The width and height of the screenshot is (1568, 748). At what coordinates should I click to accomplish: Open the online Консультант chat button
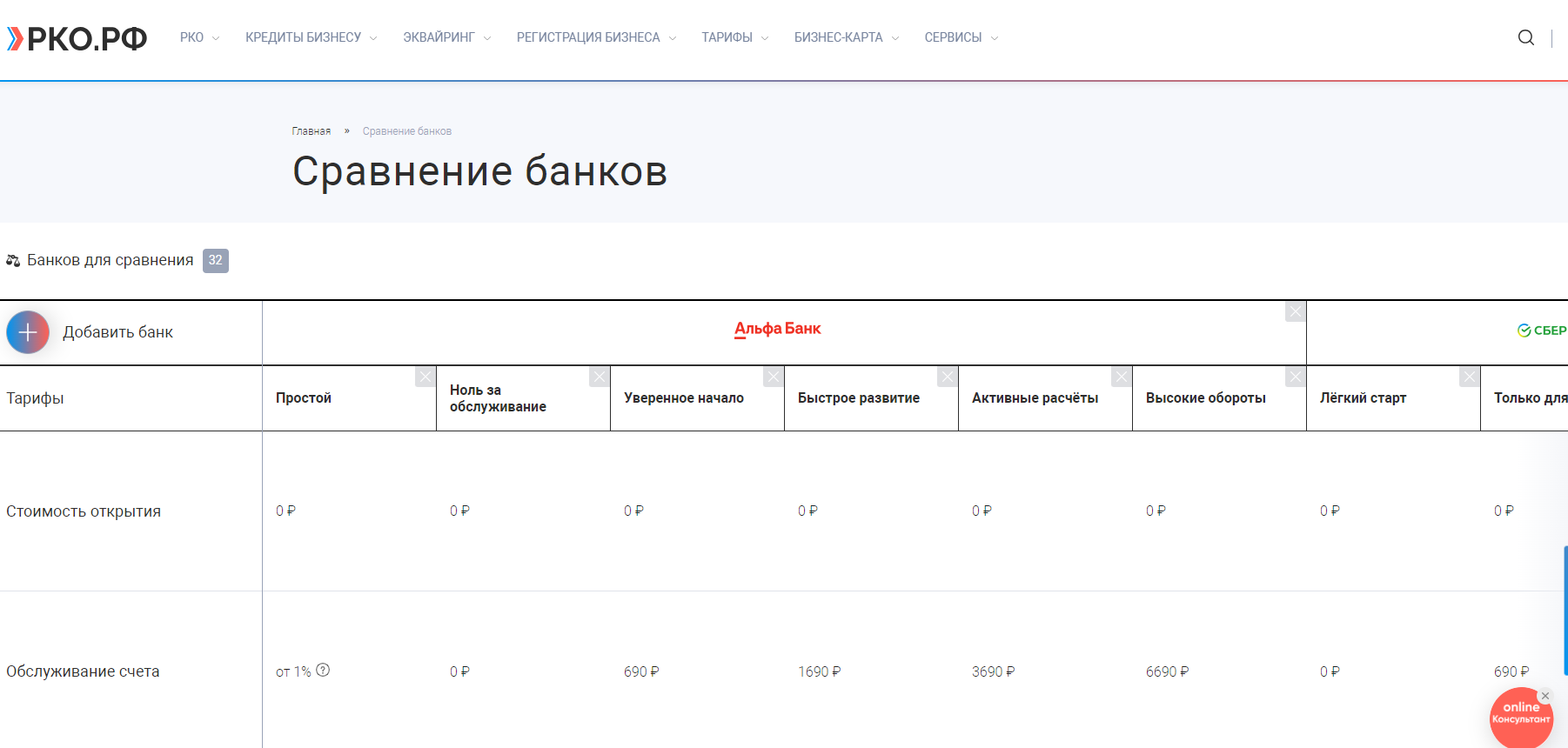pyautogui.click(x=1521, y=718)
